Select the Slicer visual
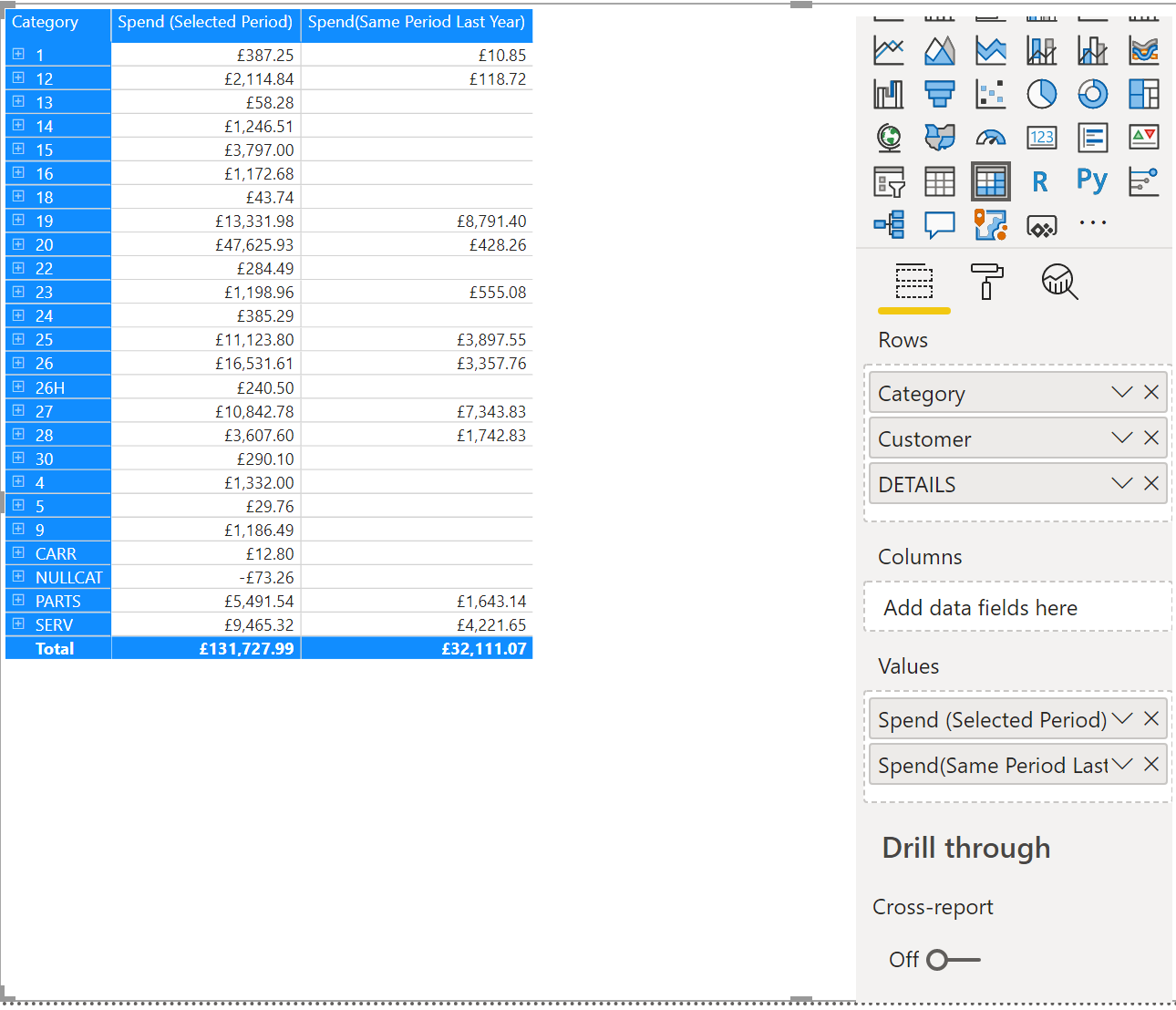1176x1010 pixels. click(x=889, y=181)
